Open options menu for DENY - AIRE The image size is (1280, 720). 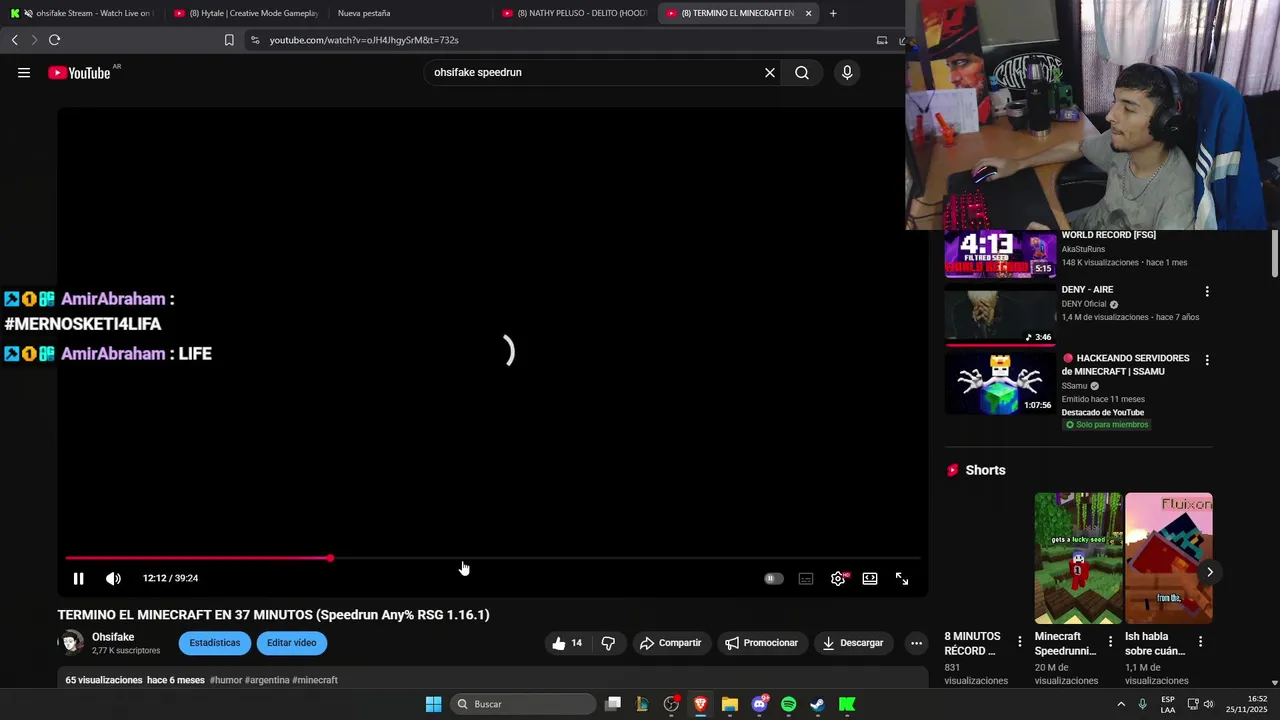(x=1207, y=292)
